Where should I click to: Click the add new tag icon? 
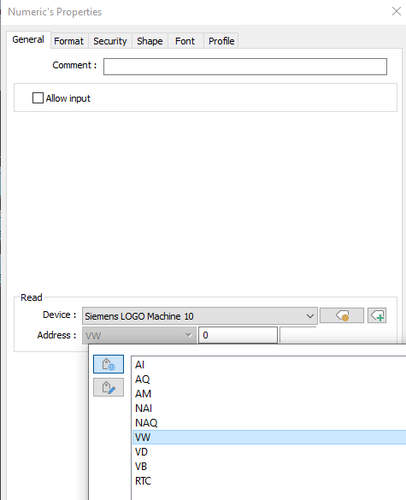(377, 315)
